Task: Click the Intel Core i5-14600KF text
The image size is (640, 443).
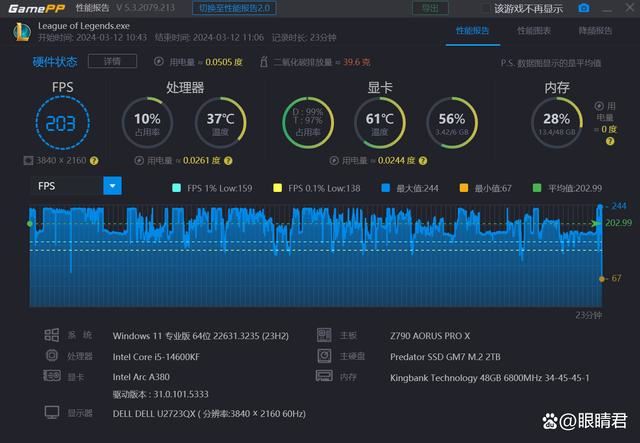Action: click(156, 357)
